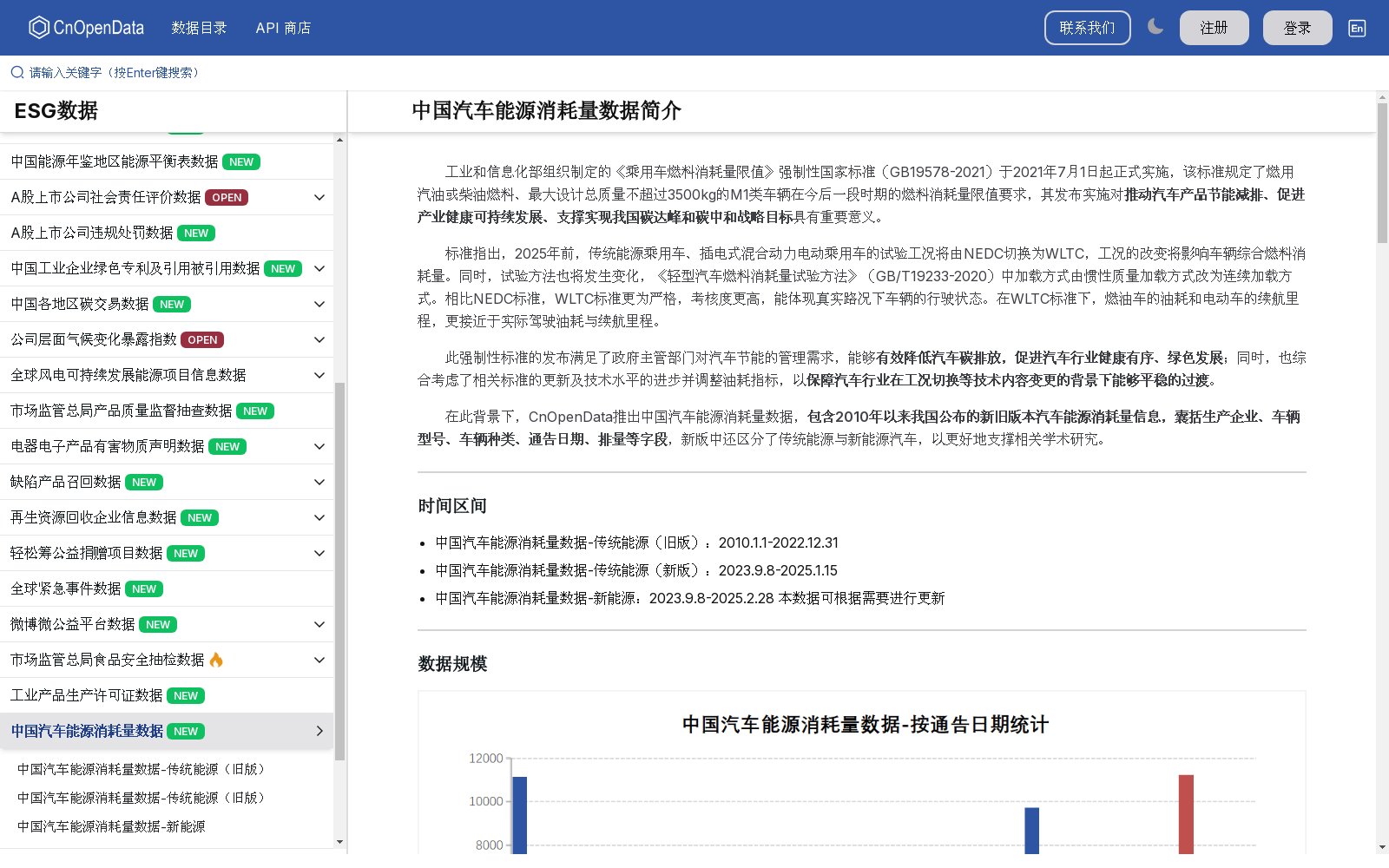Expand 公司层面气候变化暴露指数 chevron
Screen dimensions: 1389x868
tap(319, 339)
